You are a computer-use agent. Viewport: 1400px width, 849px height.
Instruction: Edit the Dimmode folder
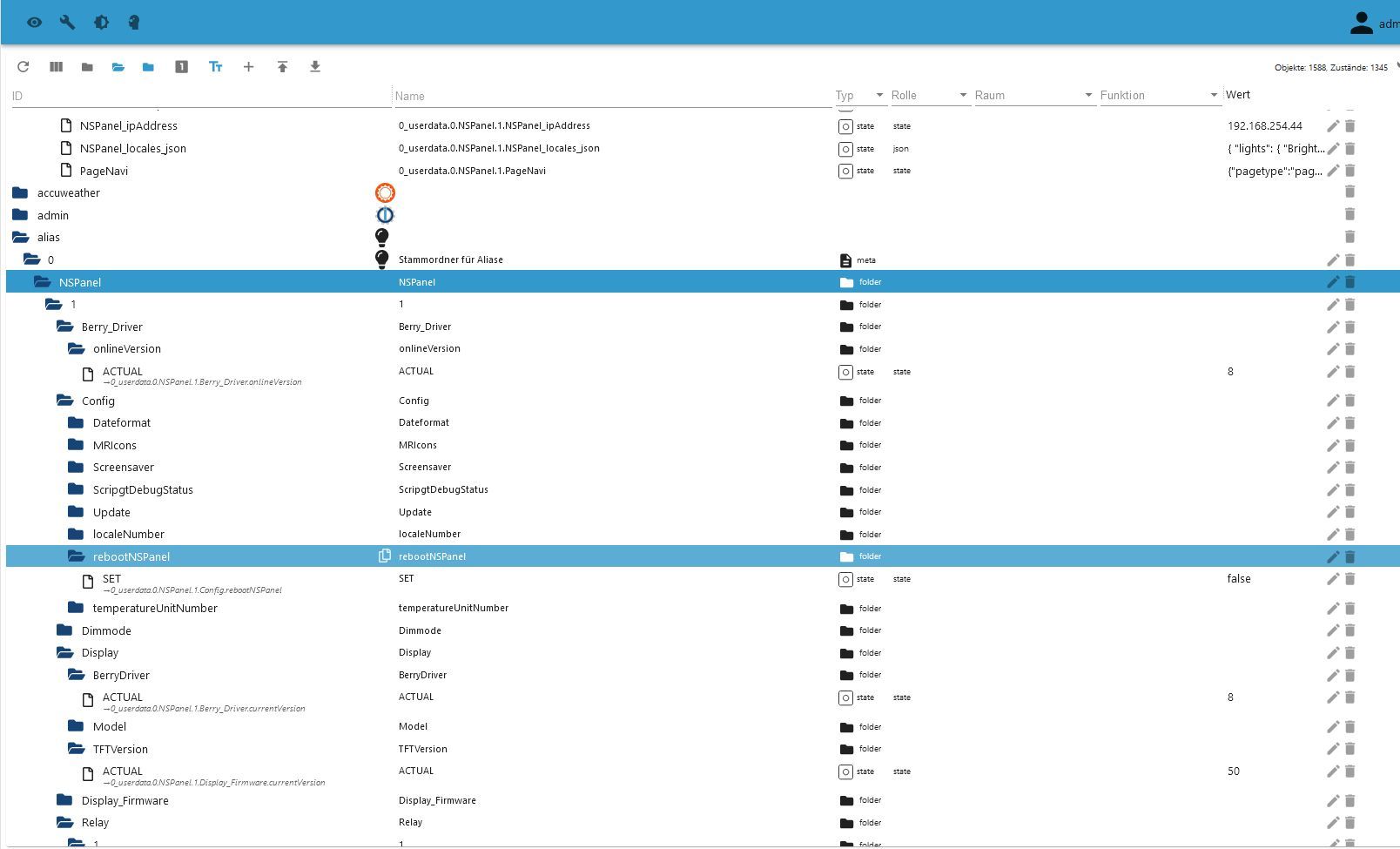click(x=1333, y=631)
